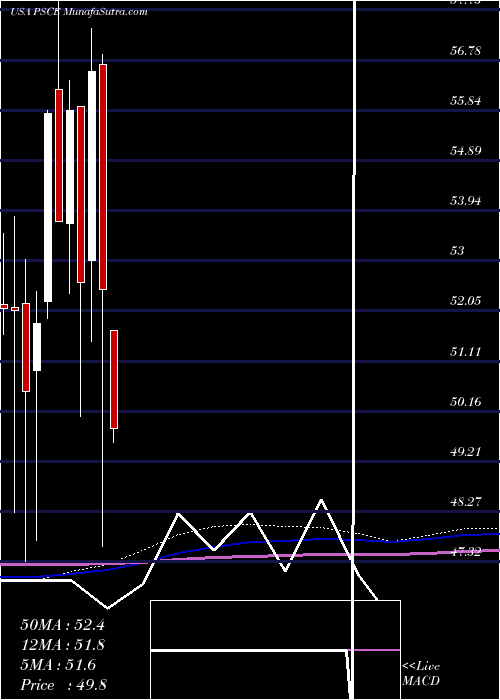500x700 pixels.
Task: Click the 53.94 price axis label
Action: 466,201
